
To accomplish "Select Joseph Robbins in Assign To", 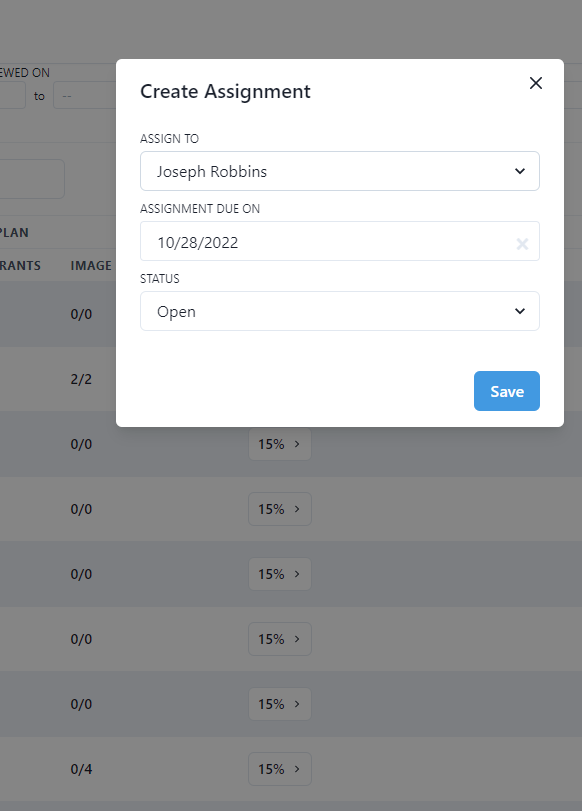I will click(212, 172).
